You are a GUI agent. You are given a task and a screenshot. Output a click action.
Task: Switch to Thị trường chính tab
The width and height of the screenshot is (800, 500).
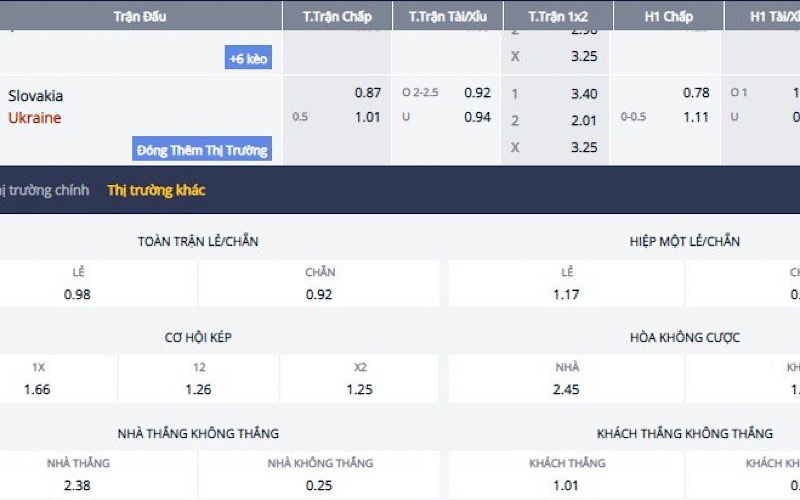click(x=45, y=190)
